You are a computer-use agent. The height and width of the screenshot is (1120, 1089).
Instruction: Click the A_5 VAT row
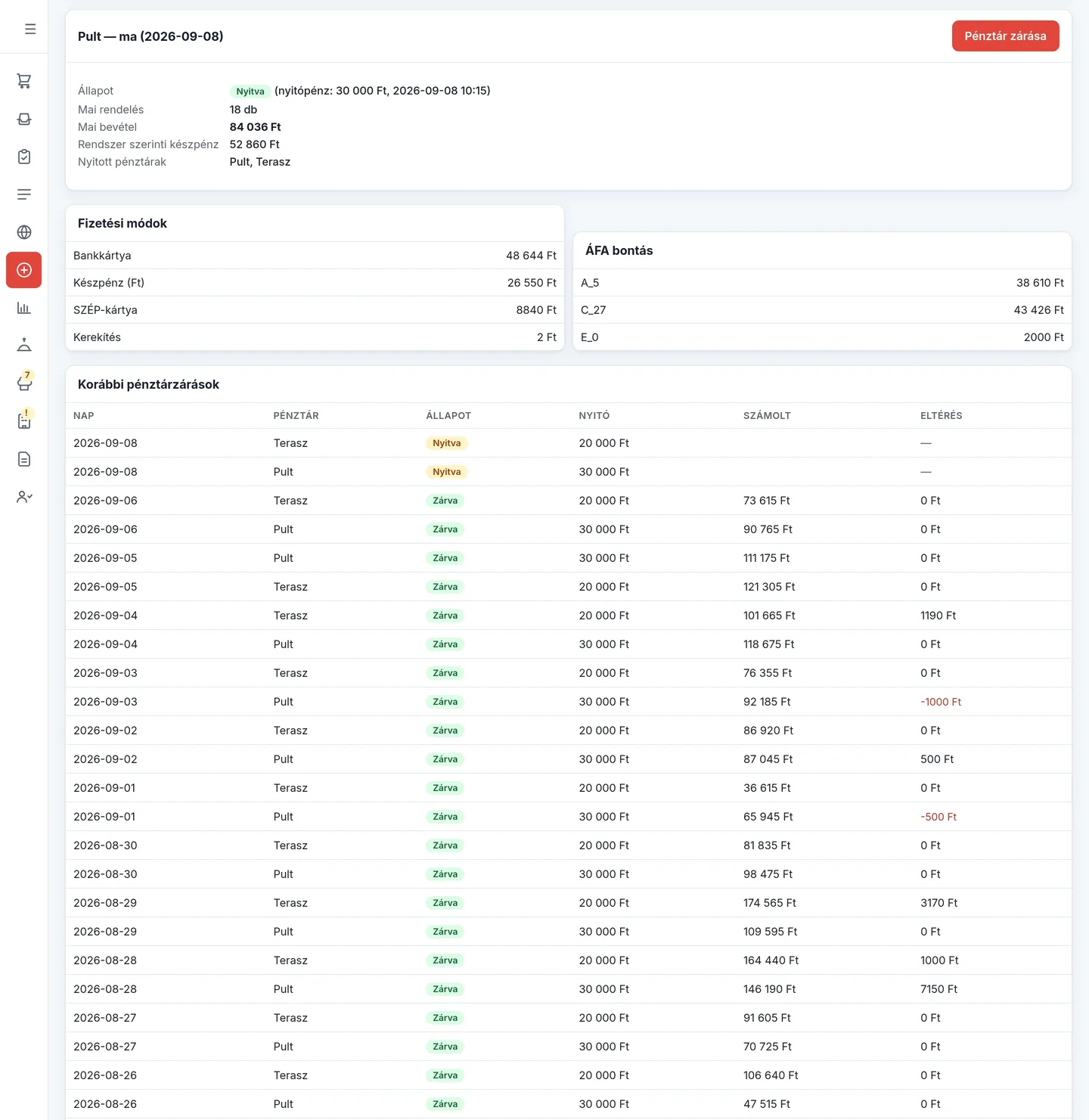[822, 283]
